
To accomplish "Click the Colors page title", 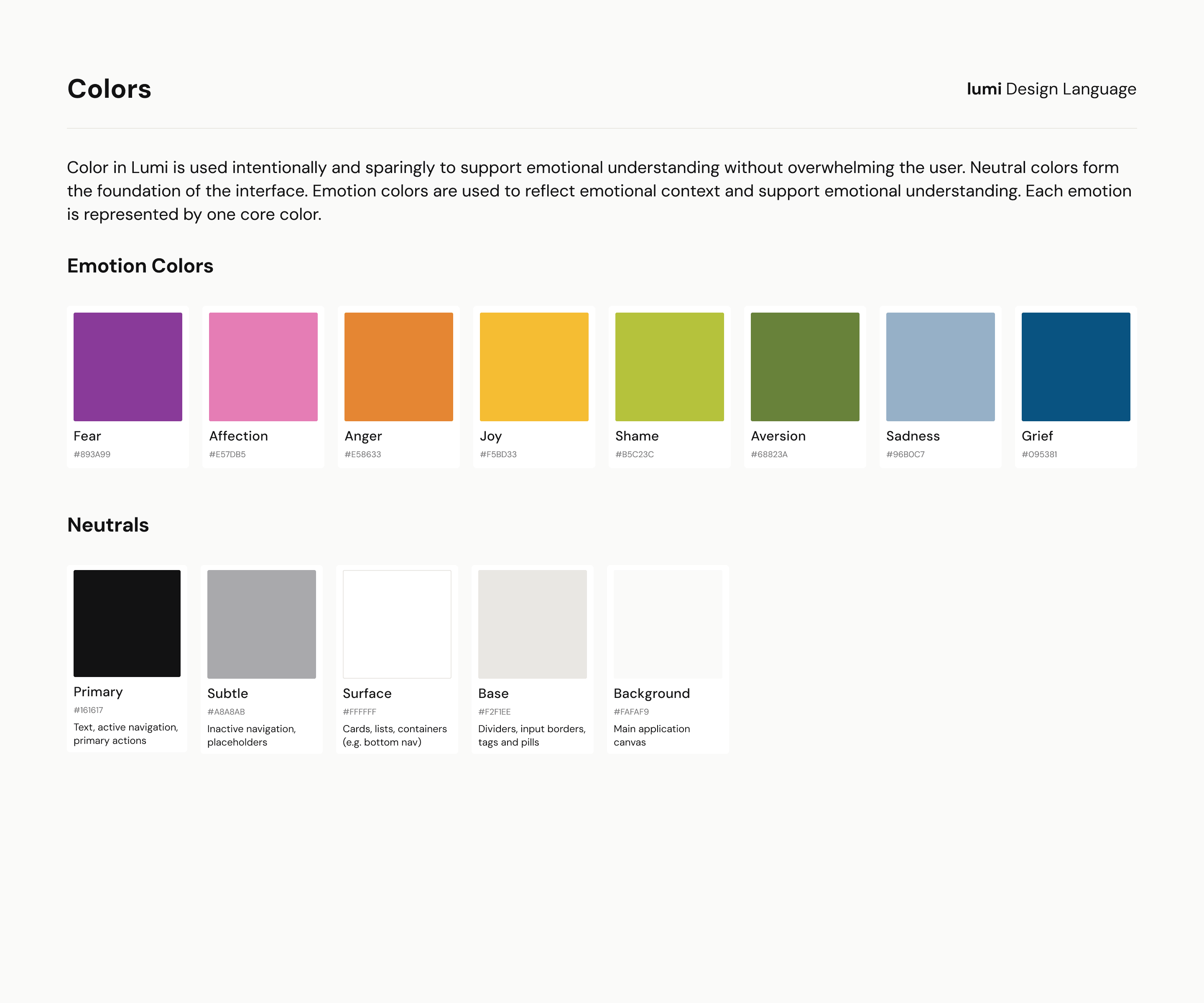I will (x=109, y=89).
